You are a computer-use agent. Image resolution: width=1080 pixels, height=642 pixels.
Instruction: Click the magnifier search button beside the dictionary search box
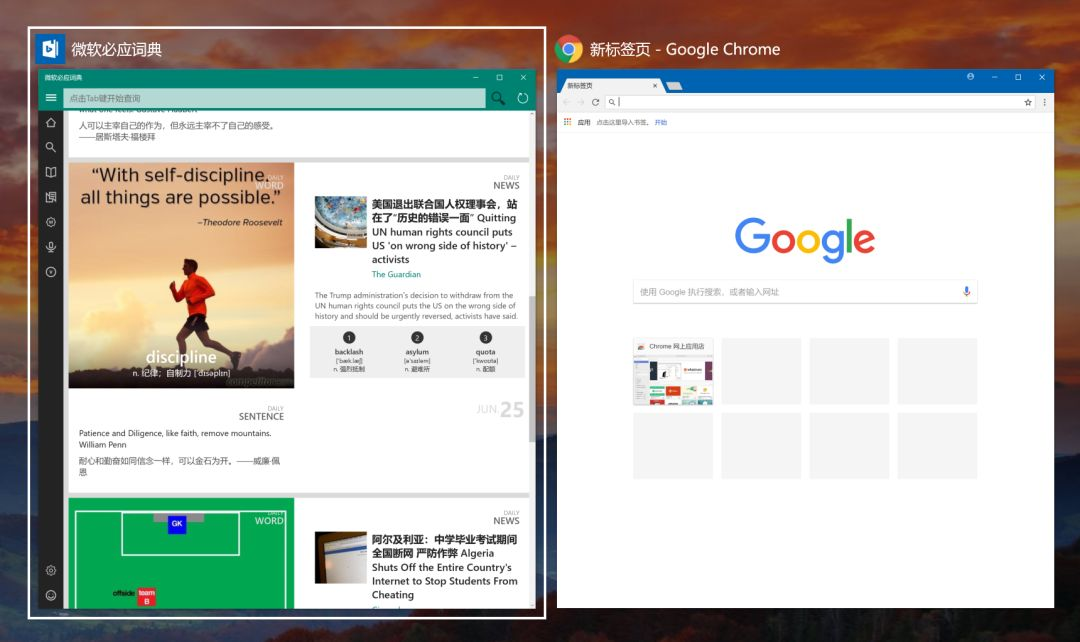[x=498, y=99]
